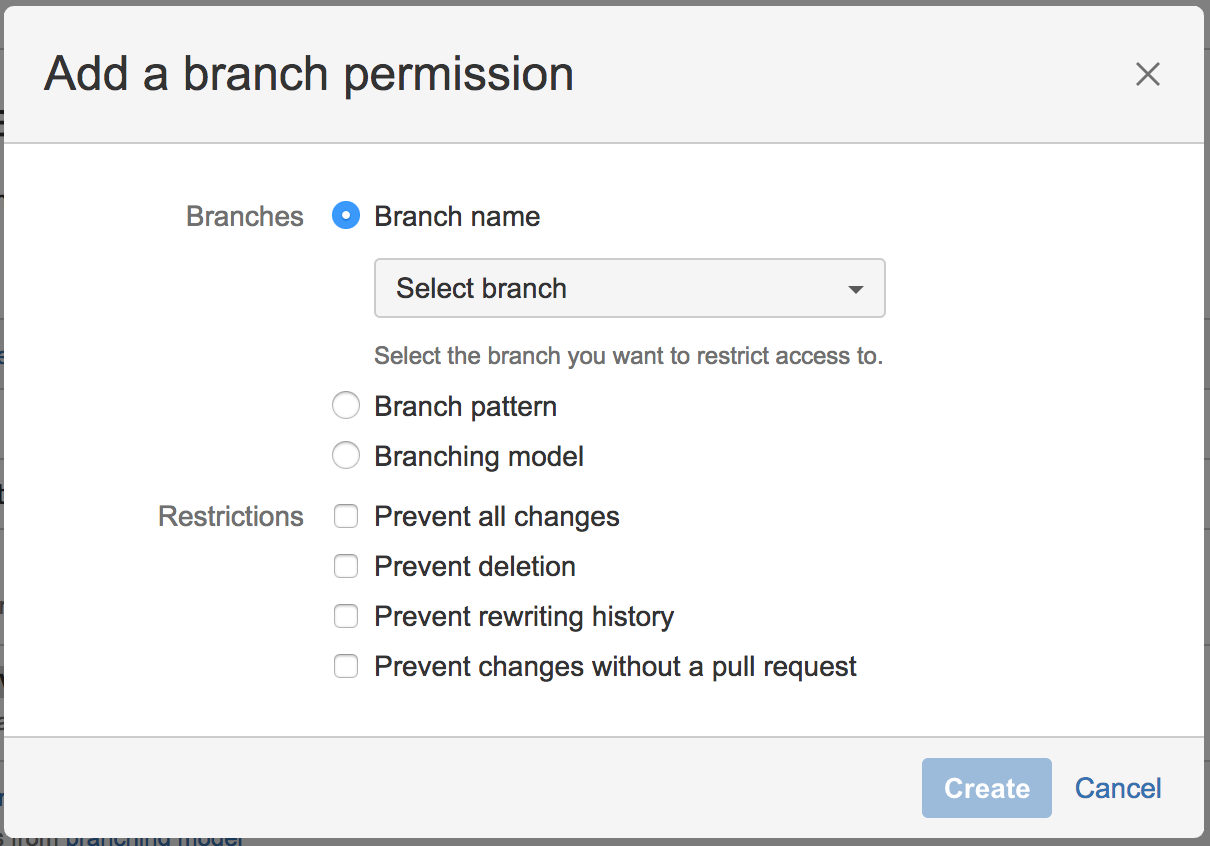The height and width of the screenshot is (846, 1210).
Task: Click the "Prevent rewriting history" label text
Action: (x=524, y=617)
